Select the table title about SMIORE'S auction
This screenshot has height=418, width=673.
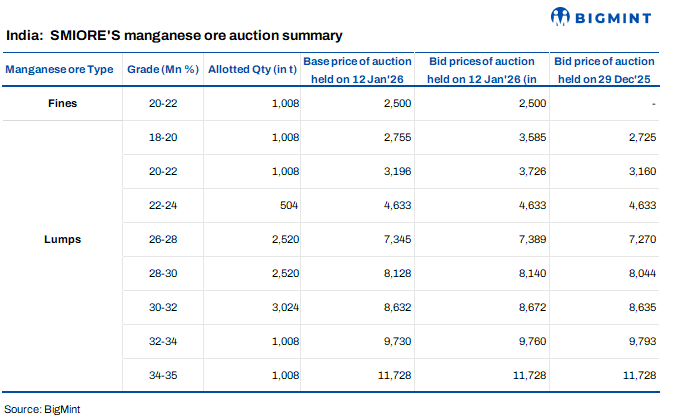click(x=175, y=35)
